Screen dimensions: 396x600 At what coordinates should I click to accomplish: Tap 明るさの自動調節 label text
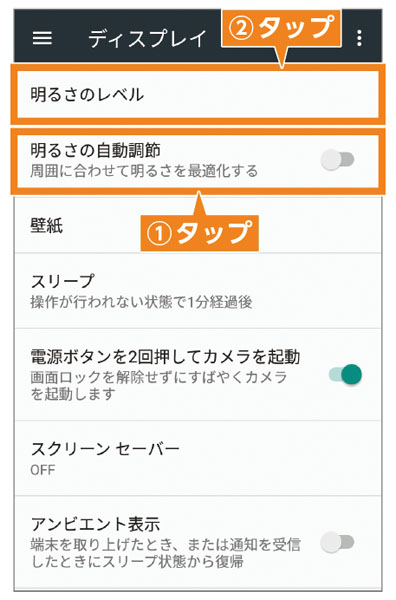coord(95,150)
